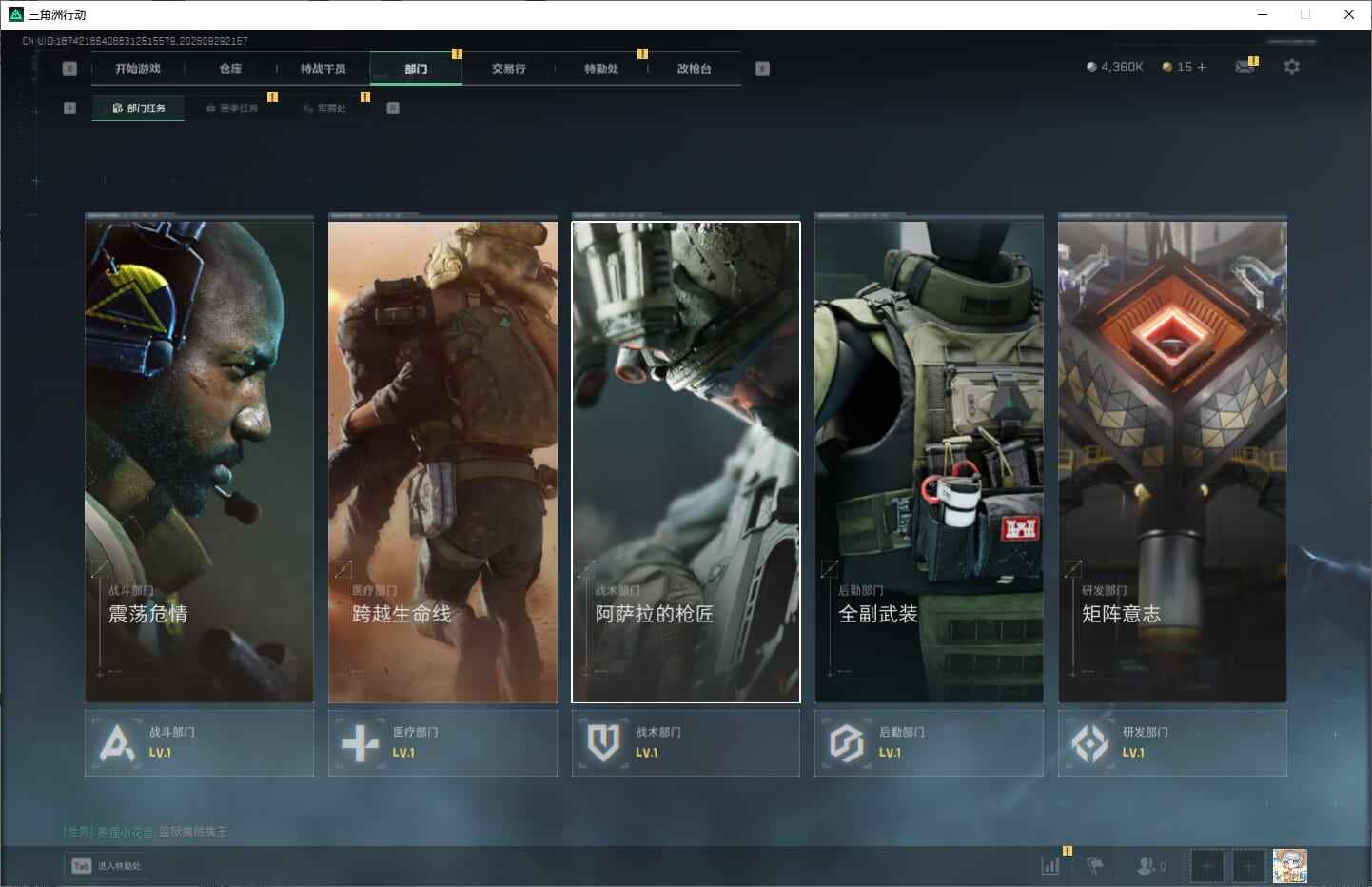Open the 全副武装 logistics mission card
The image size is (1372, 887).
coord(929,463)
